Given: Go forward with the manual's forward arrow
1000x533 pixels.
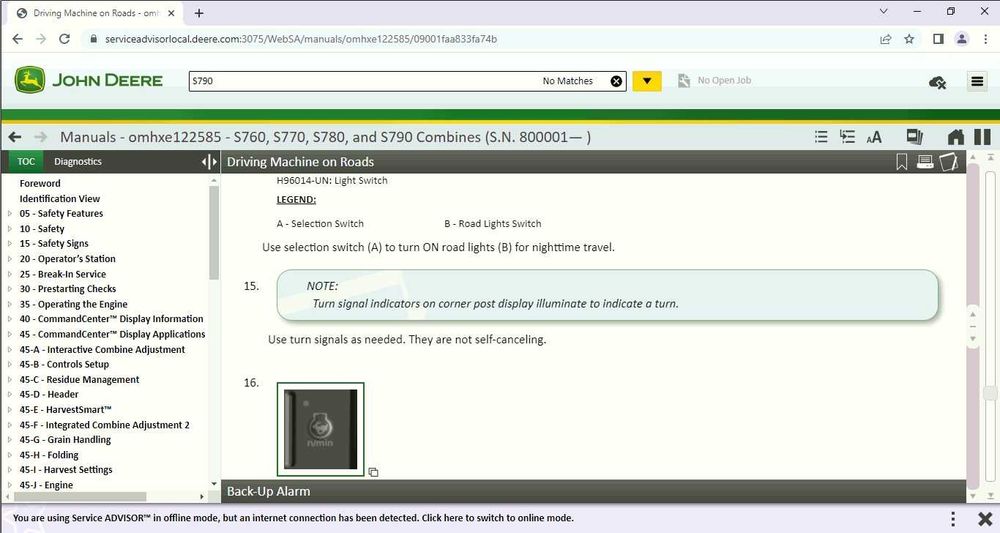Looking at the screenshot, I should click(x=40, y=137).
